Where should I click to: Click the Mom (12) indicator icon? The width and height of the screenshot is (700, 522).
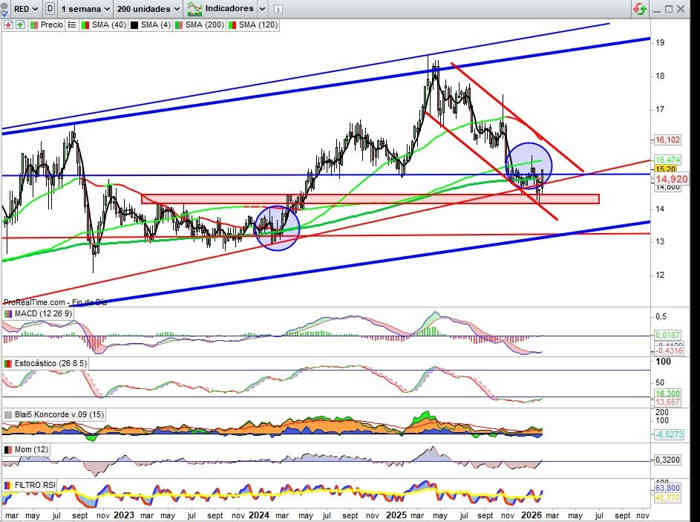pyautogui.click(x=8, y=450)
